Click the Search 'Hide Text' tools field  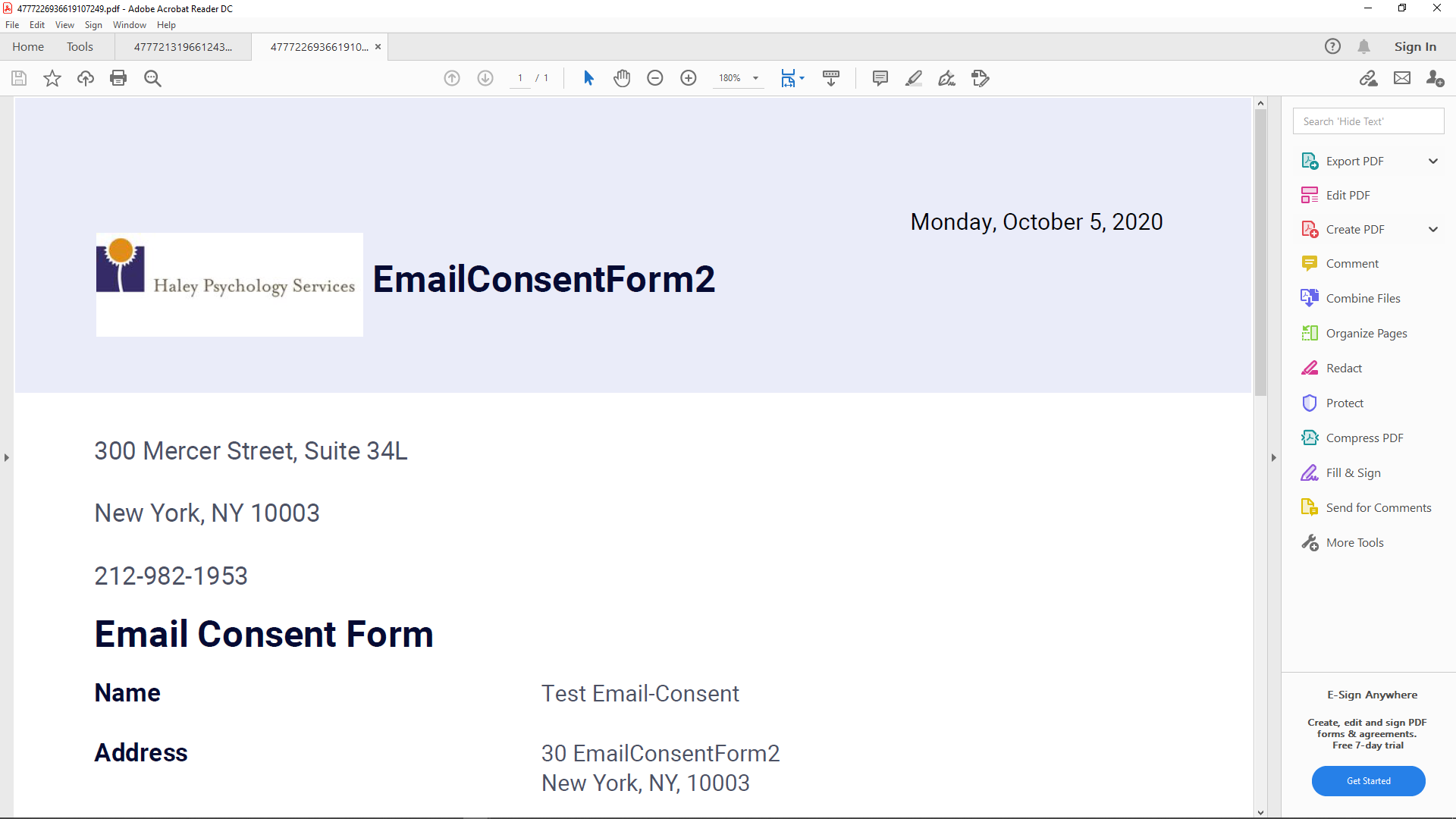(1368, 121)
